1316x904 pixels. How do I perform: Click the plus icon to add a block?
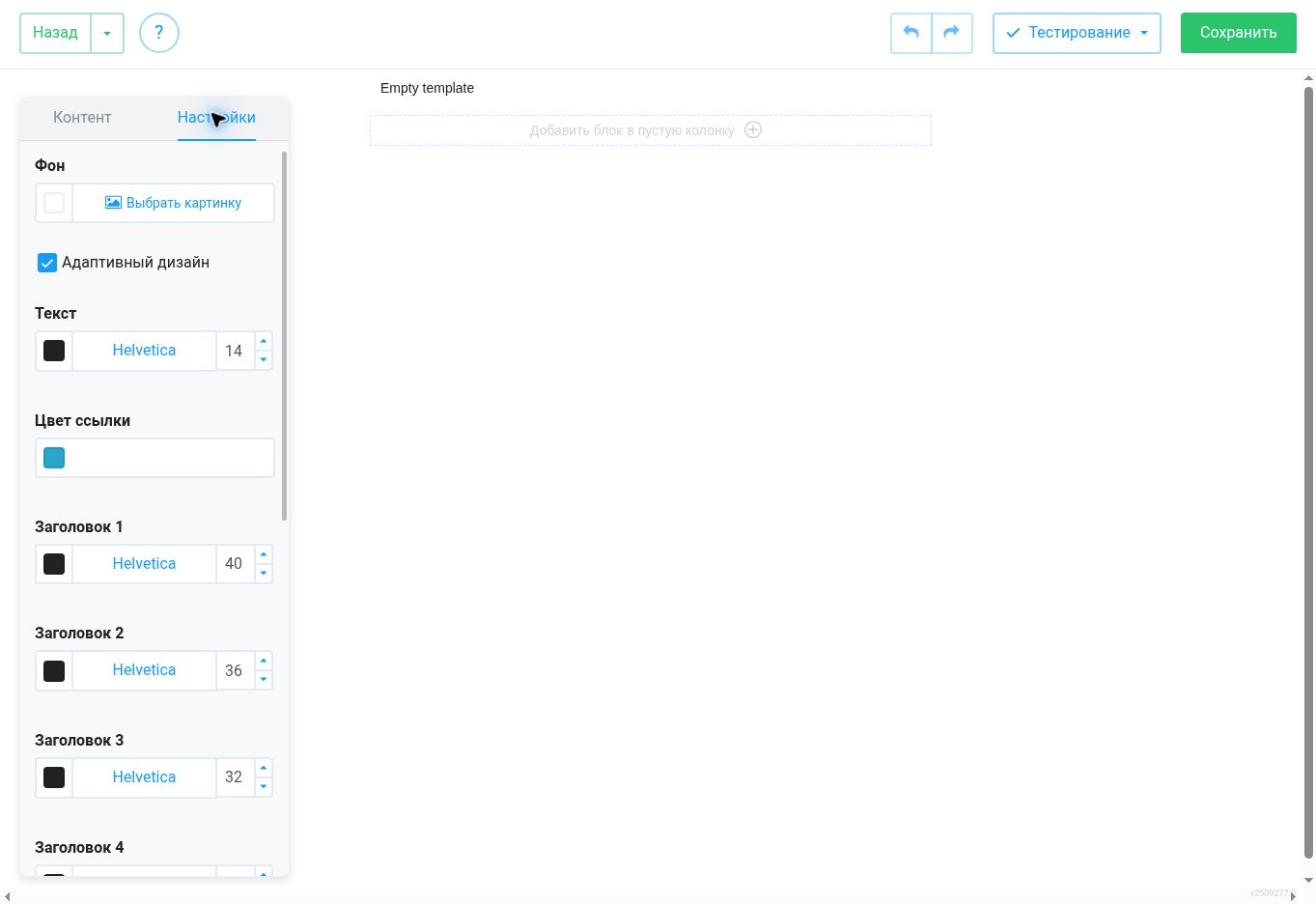pos(753,129)
